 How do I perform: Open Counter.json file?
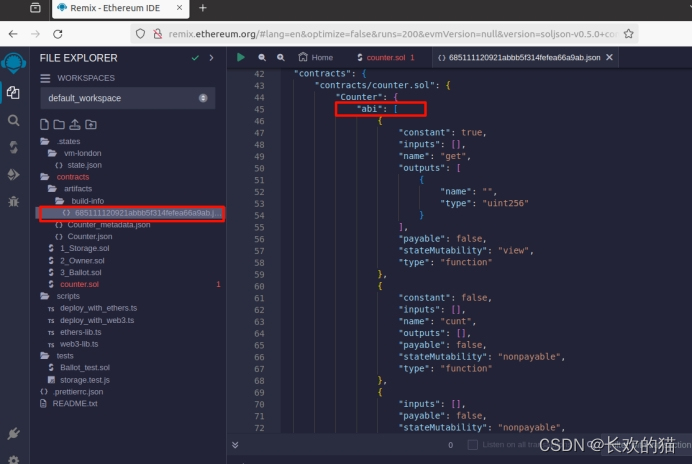[83, 237]
